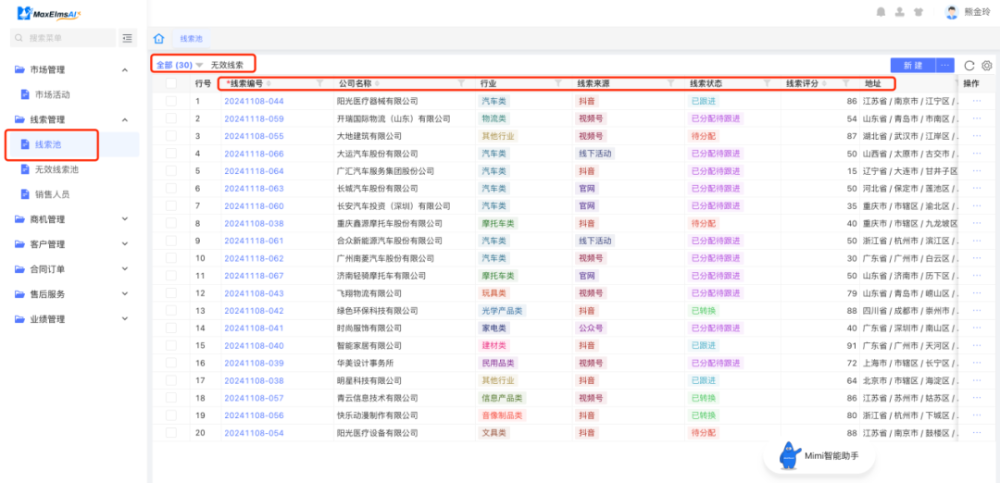
Task: Open more options beside 新建 button
Action: click(x=945, y=65)
